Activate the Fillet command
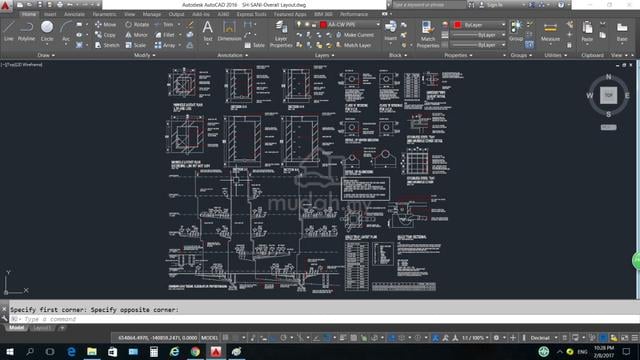The width and height of the screenshot is (640, 360). click(x=165, y=35)
